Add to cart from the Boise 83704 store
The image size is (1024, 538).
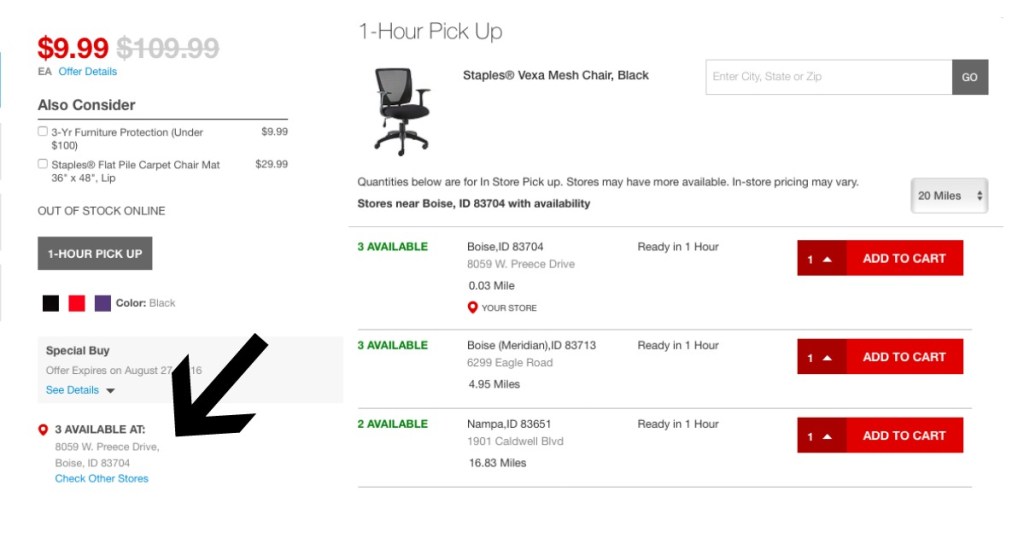pyautogui.click(x=904, y=258)
